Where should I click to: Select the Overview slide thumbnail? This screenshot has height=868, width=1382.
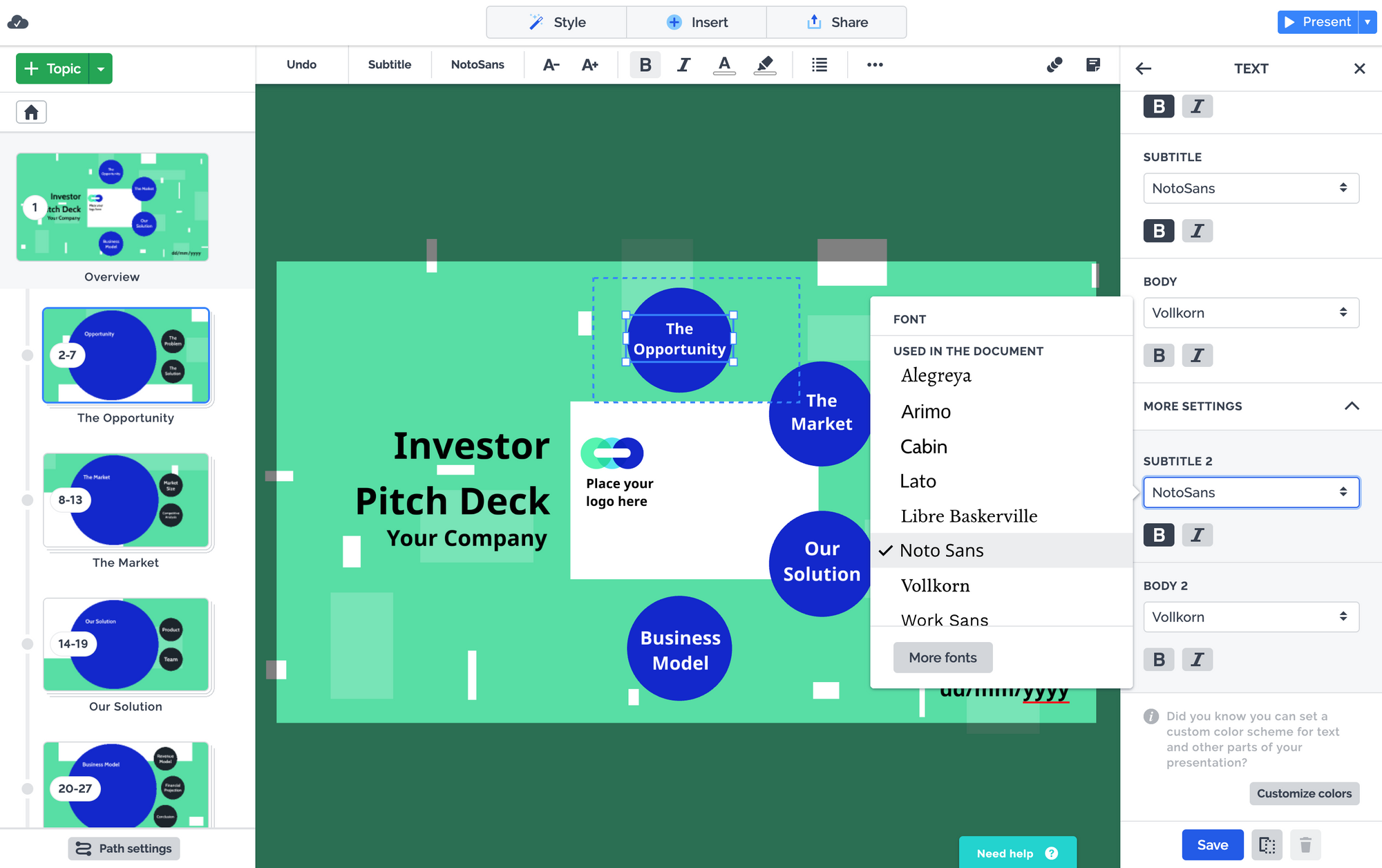pos(112,207)
